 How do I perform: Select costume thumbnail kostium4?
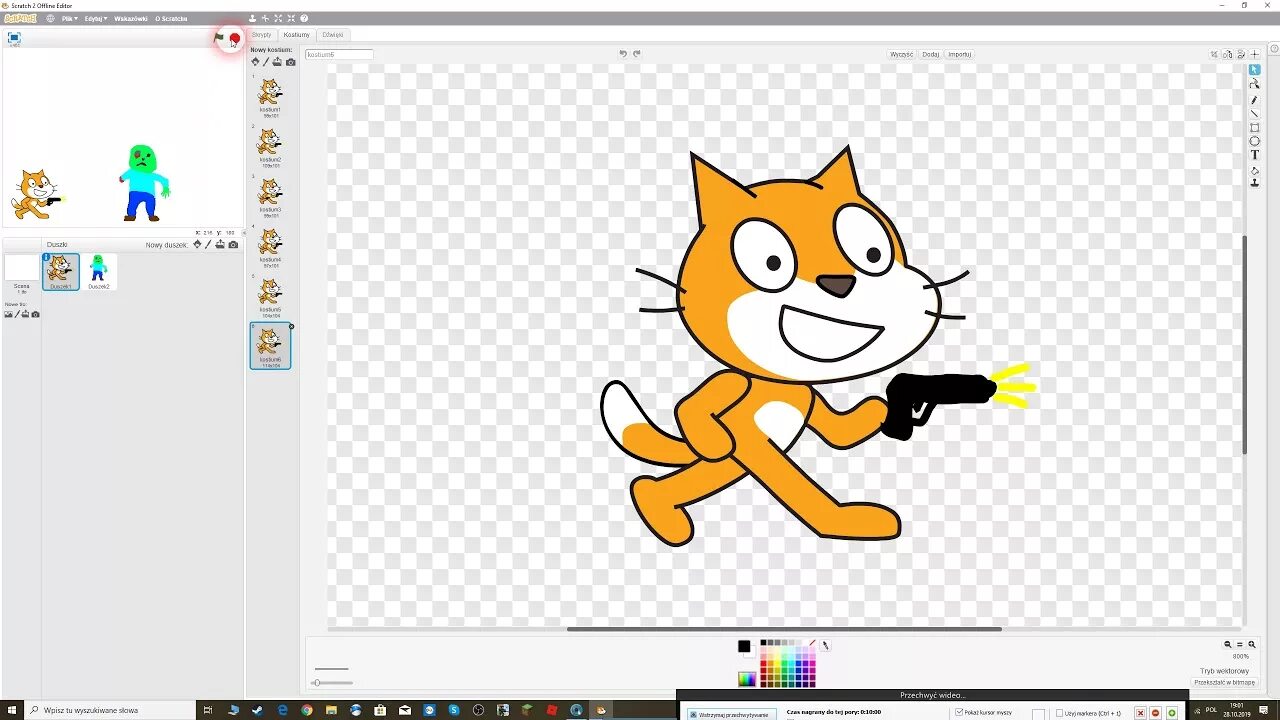(270, 246)
